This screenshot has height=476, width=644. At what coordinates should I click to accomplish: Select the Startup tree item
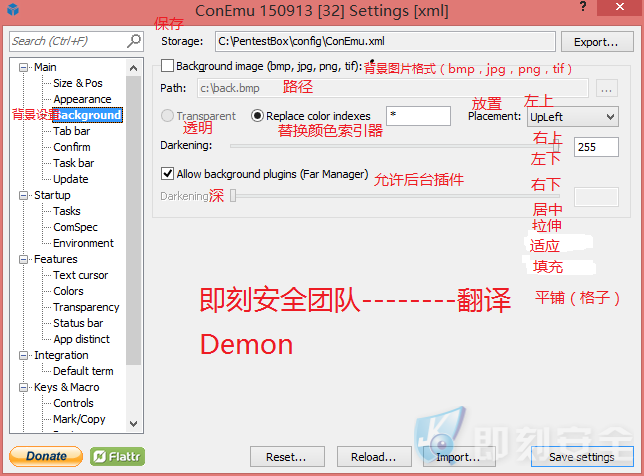pos(52,195)
